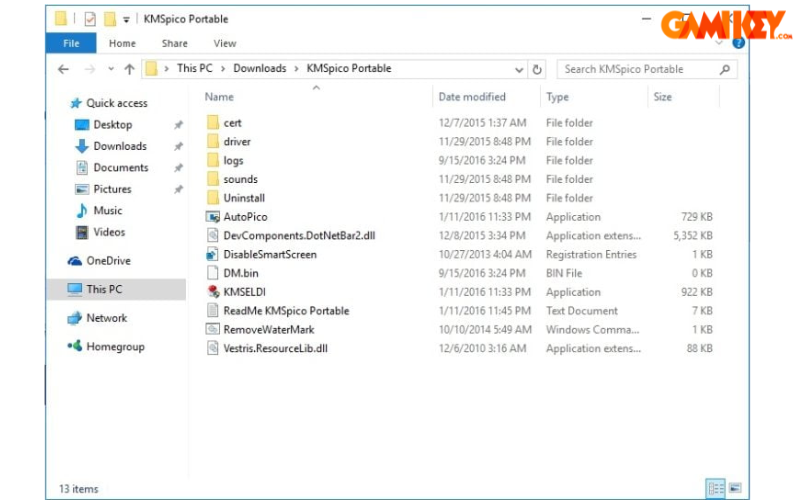Click the "729 KB" size of AutoPico

pyautogui.click(x=696, y=217)
